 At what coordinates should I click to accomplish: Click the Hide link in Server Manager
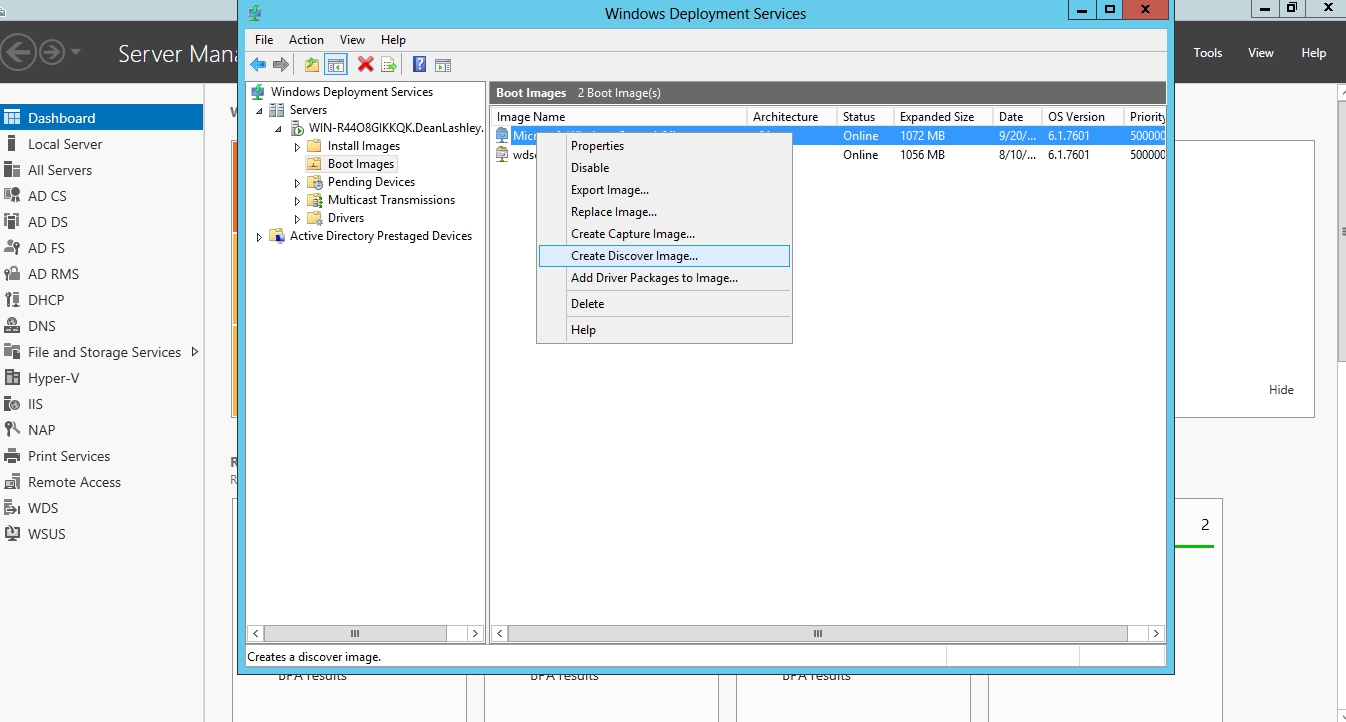1281,390
